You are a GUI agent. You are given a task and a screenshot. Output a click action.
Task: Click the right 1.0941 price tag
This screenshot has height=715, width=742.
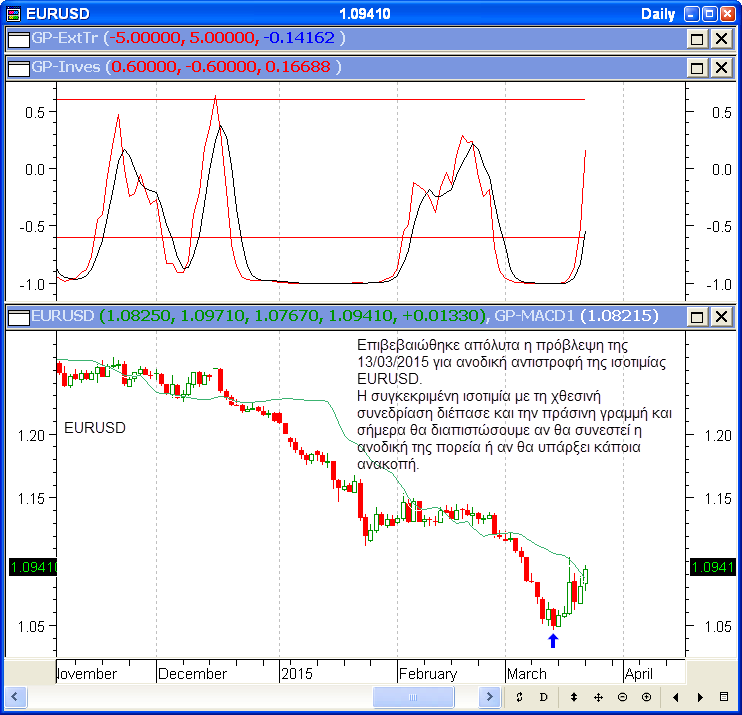click(x=713, y=567)
